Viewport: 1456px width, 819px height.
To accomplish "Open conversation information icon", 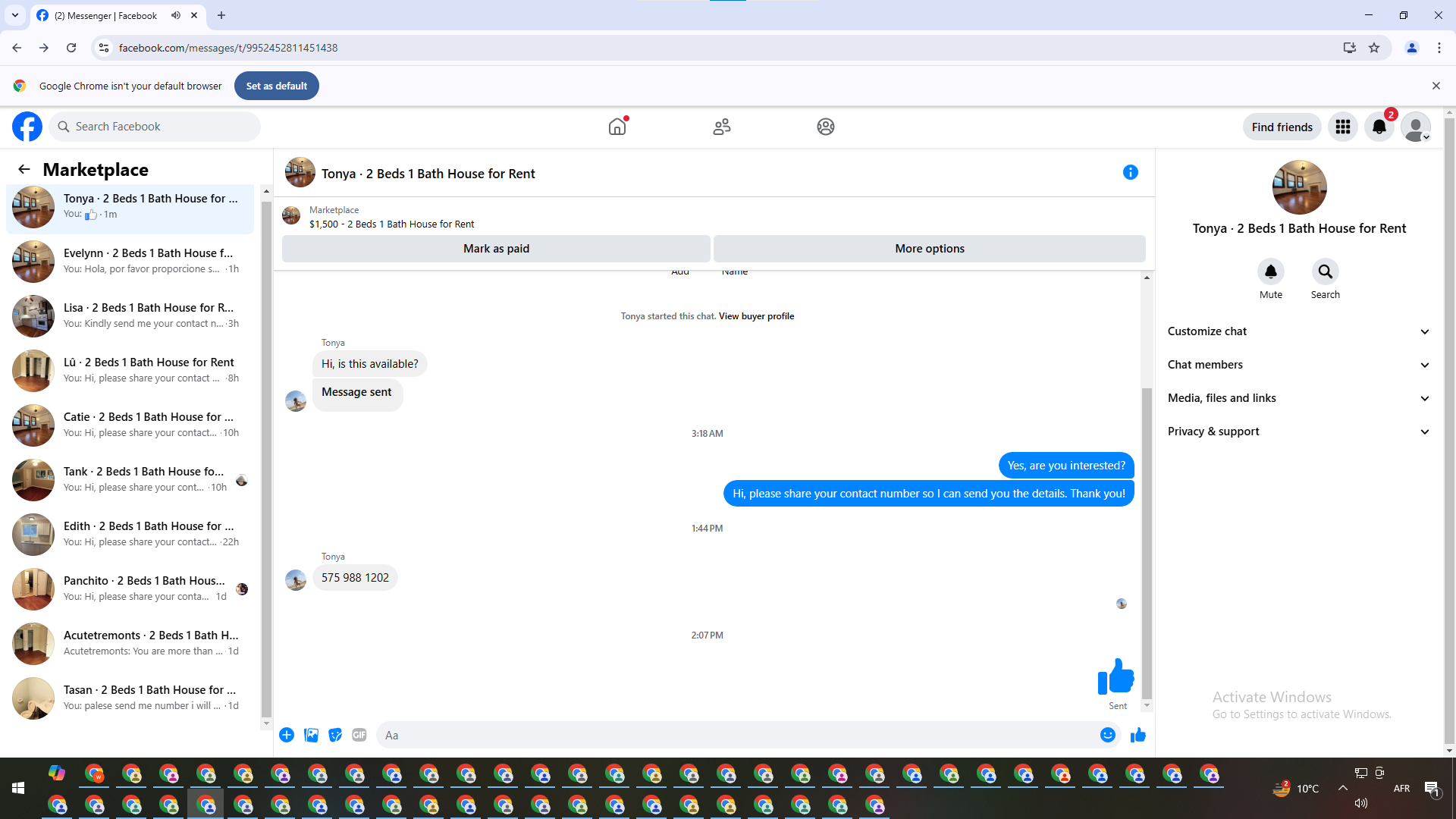I will [1131, 172].
